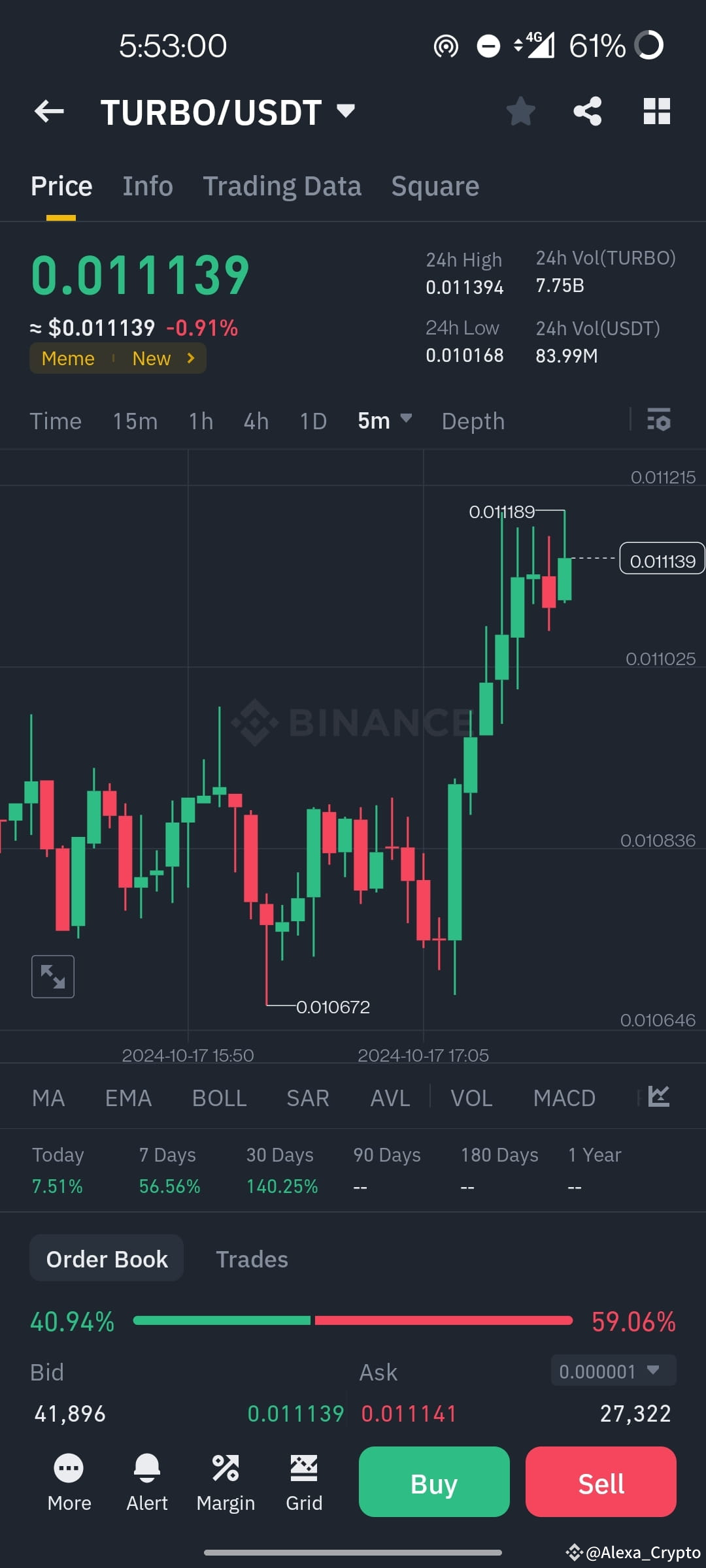Open order book precision 0.000001 dropdown
Viewport: 706px width, 1568px height.
point(611,1371)
